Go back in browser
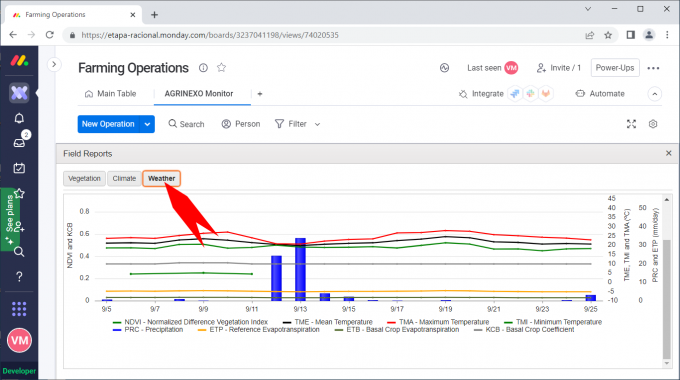The height and width of the screenshot is (380, 680). (x=13, y=35)
